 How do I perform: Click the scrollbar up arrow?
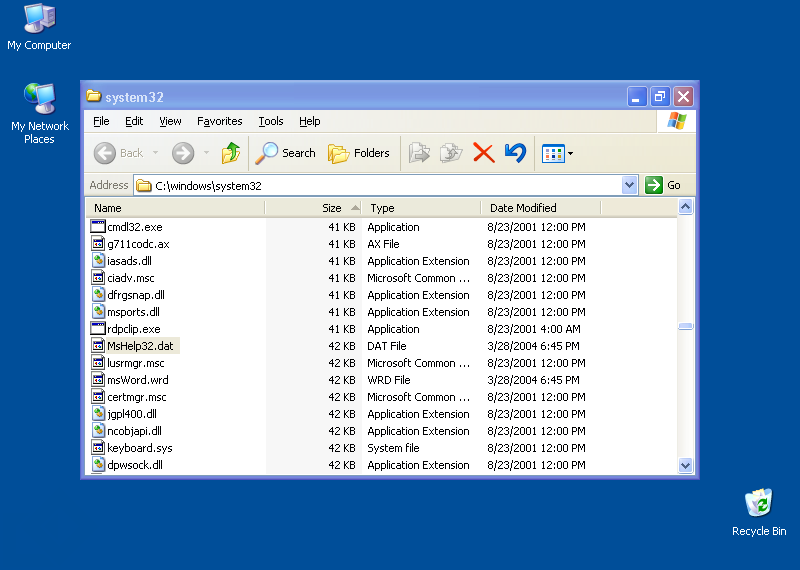pyautogui.click(x=685, y=207)
